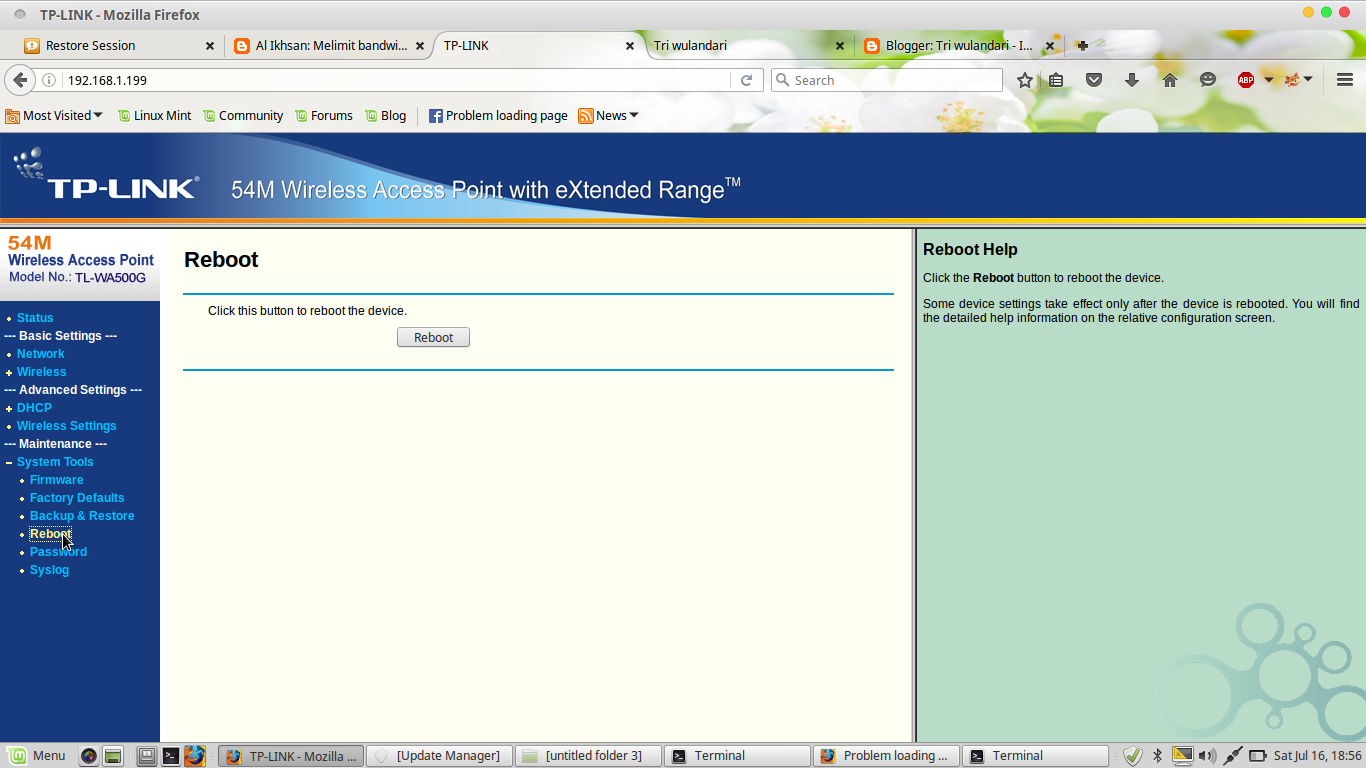Open the battery status tray icon
Image resolution: width=1366 pixels, height=768 pixels.
coord(1258,756)
